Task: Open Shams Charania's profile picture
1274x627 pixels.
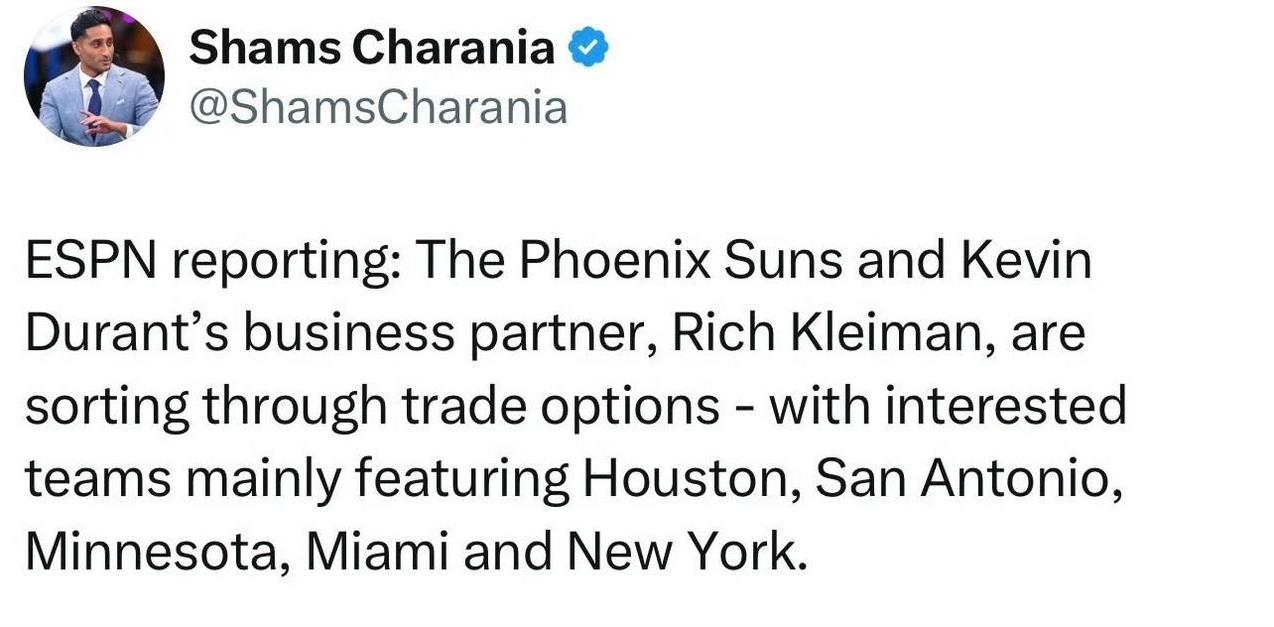Action: click(x=94, y=76)
